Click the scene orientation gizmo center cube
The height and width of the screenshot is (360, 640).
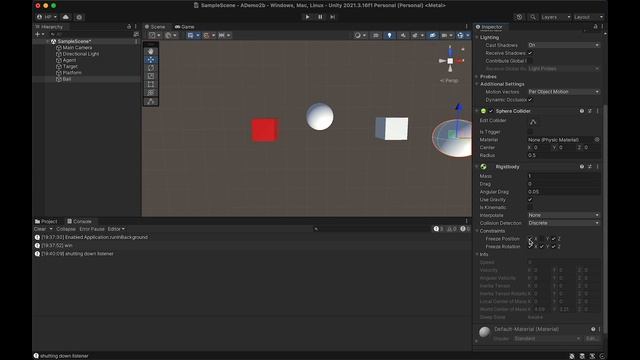450,61
